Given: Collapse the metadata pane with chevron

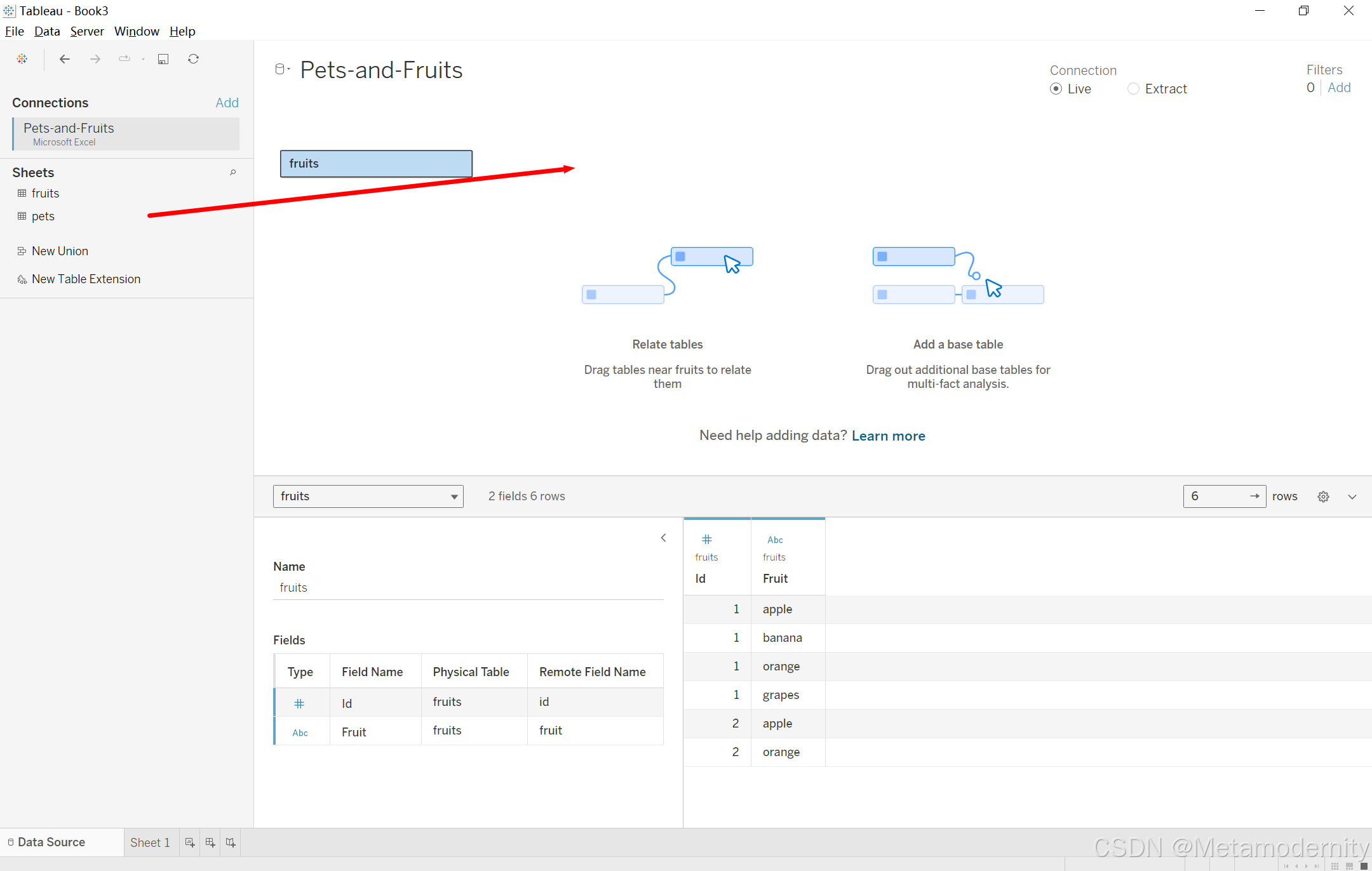Looking at the screenshot, I should point(663,538).
